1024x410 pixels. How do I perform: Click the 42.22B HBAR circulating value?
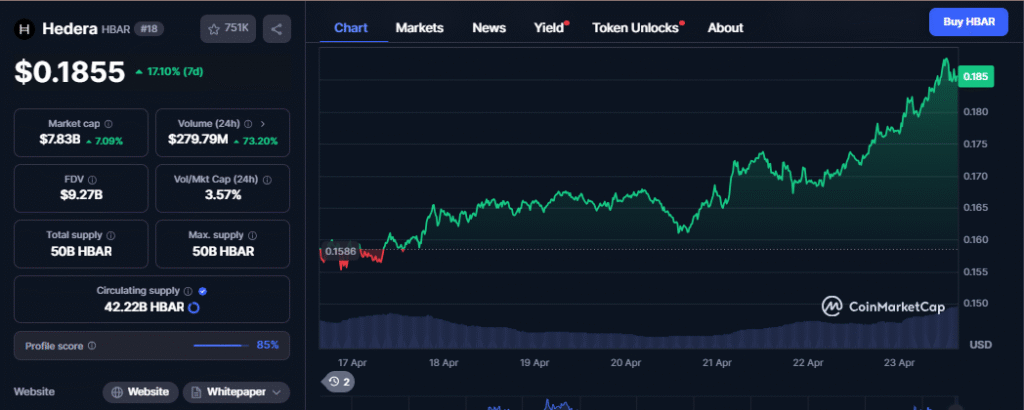144,308
